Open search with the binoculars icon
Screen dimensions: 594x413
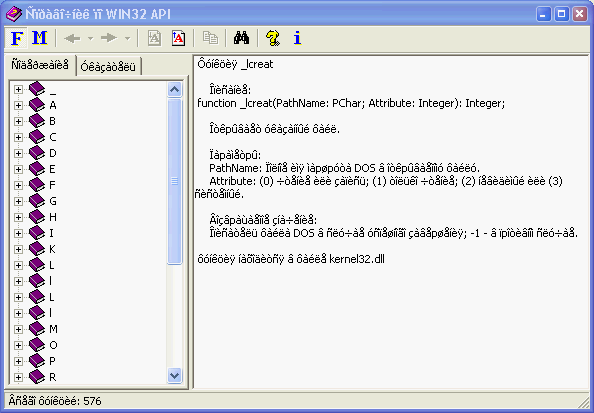(241, 38)
